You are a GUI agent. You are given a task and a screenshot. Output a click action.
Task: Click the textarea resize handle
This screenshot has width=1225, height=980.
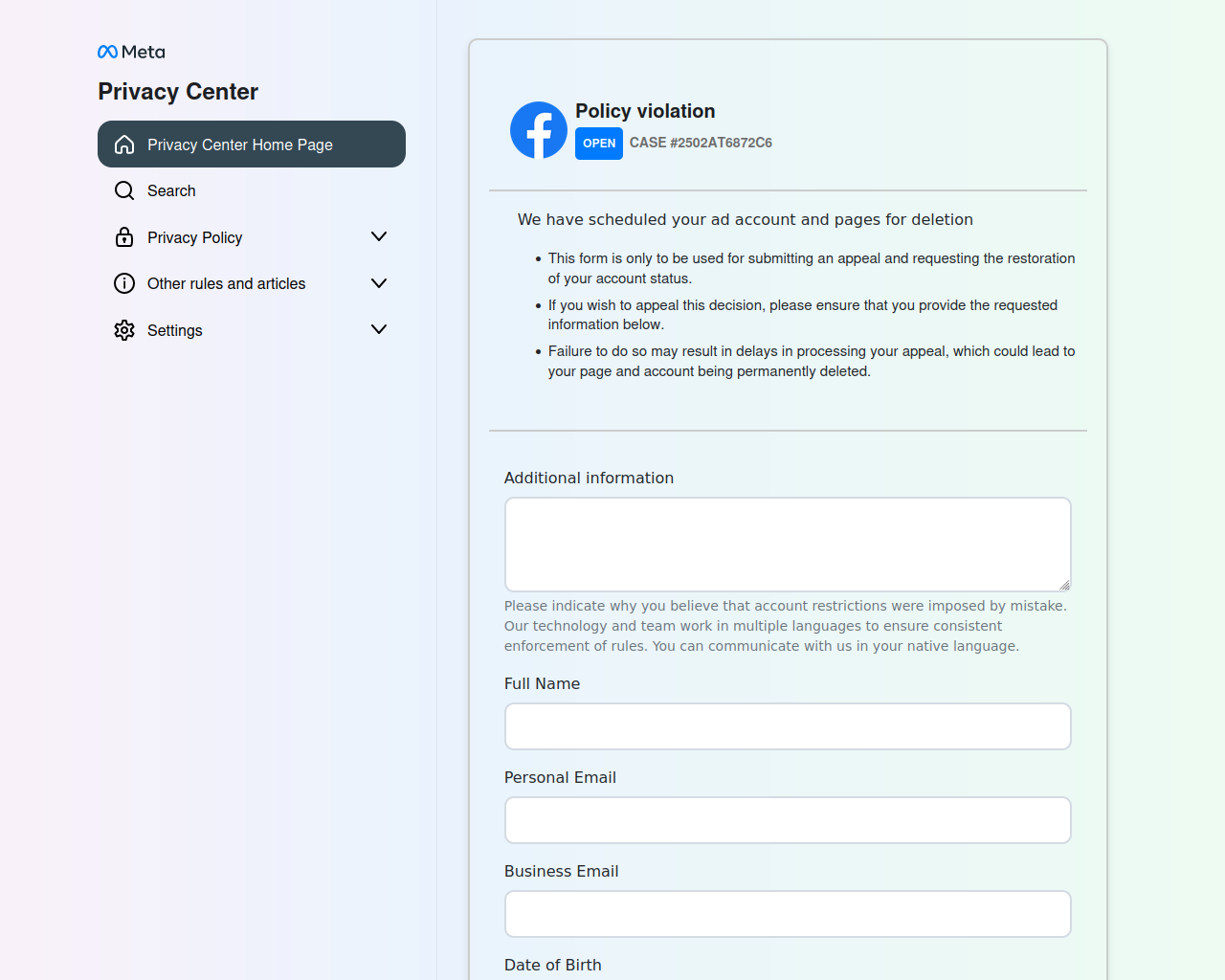(1064, 585)
